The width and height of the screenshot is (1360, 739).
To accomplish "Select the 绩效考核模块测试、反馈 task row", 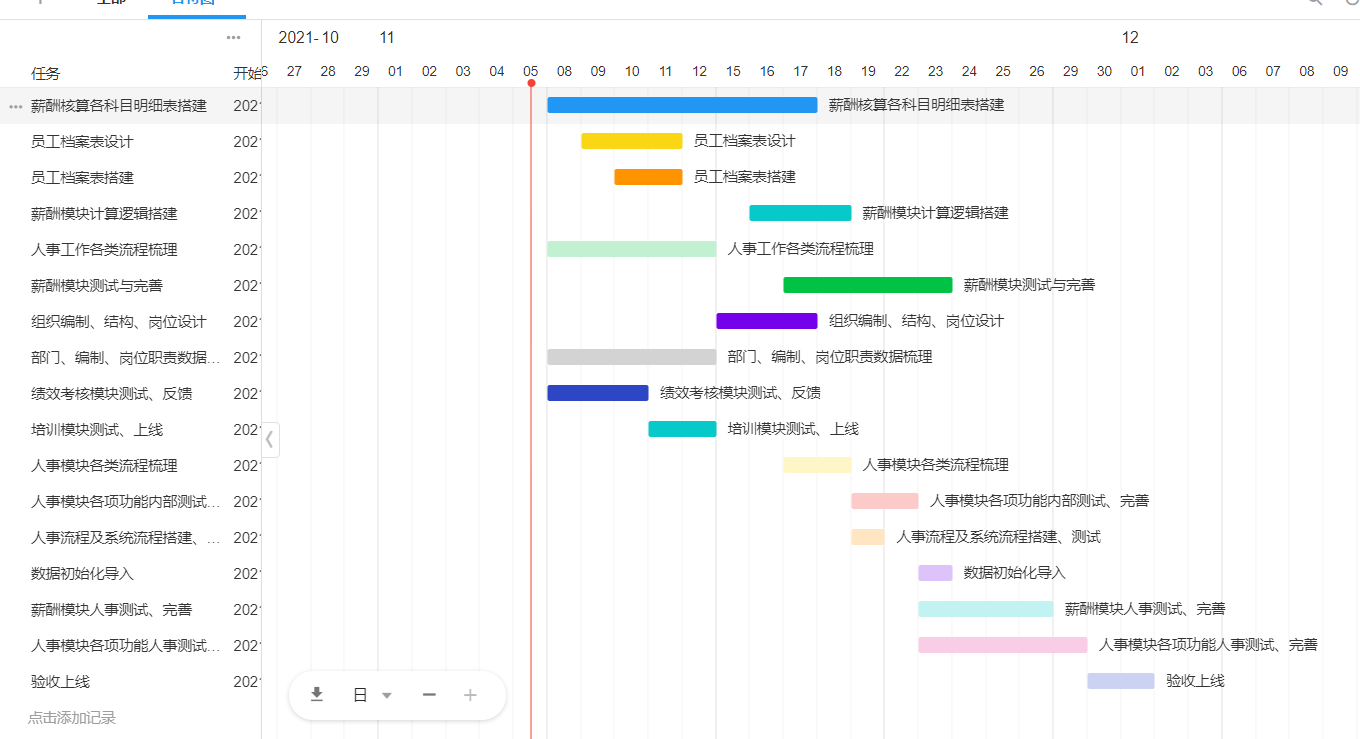I will coord(111,394).
